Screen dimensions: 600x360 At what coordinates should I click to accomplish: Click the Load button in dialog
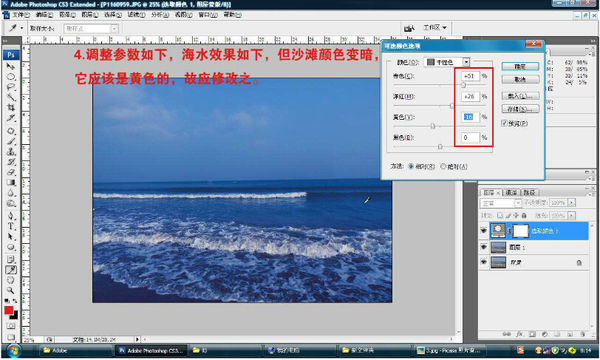[x=520, y=96]
